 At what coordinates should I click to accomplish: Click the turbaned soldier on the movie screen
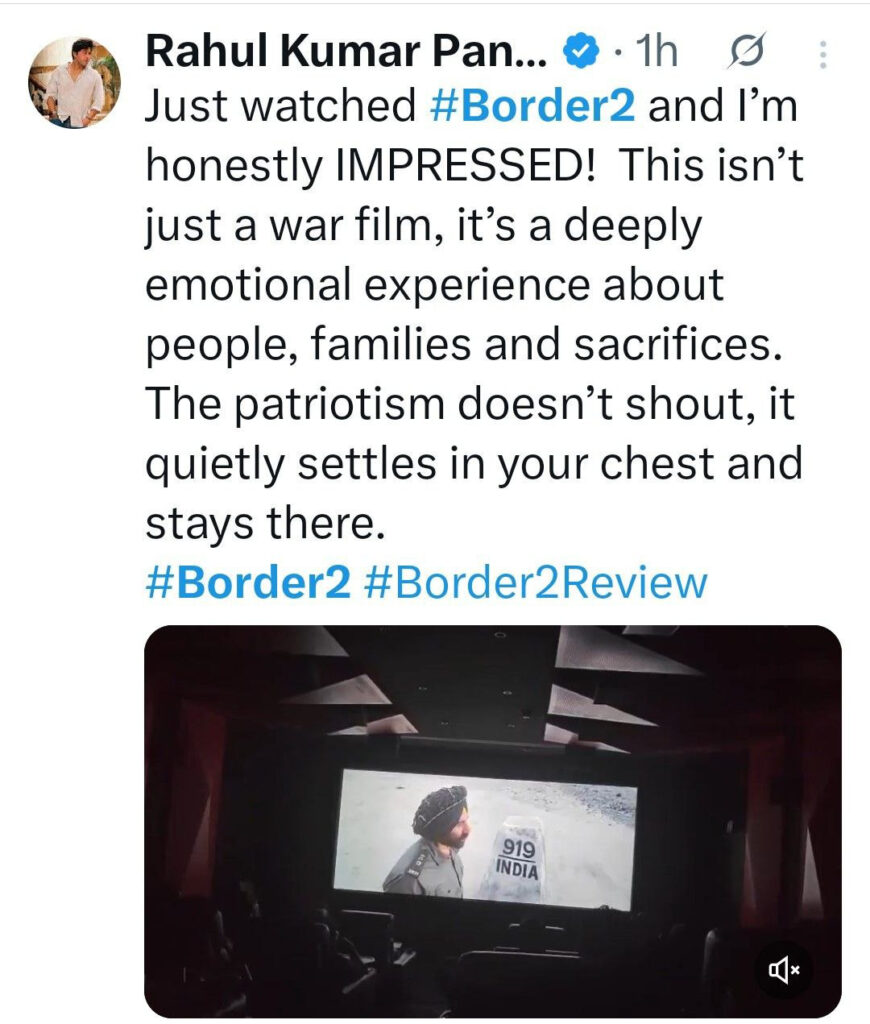point(431,840)
